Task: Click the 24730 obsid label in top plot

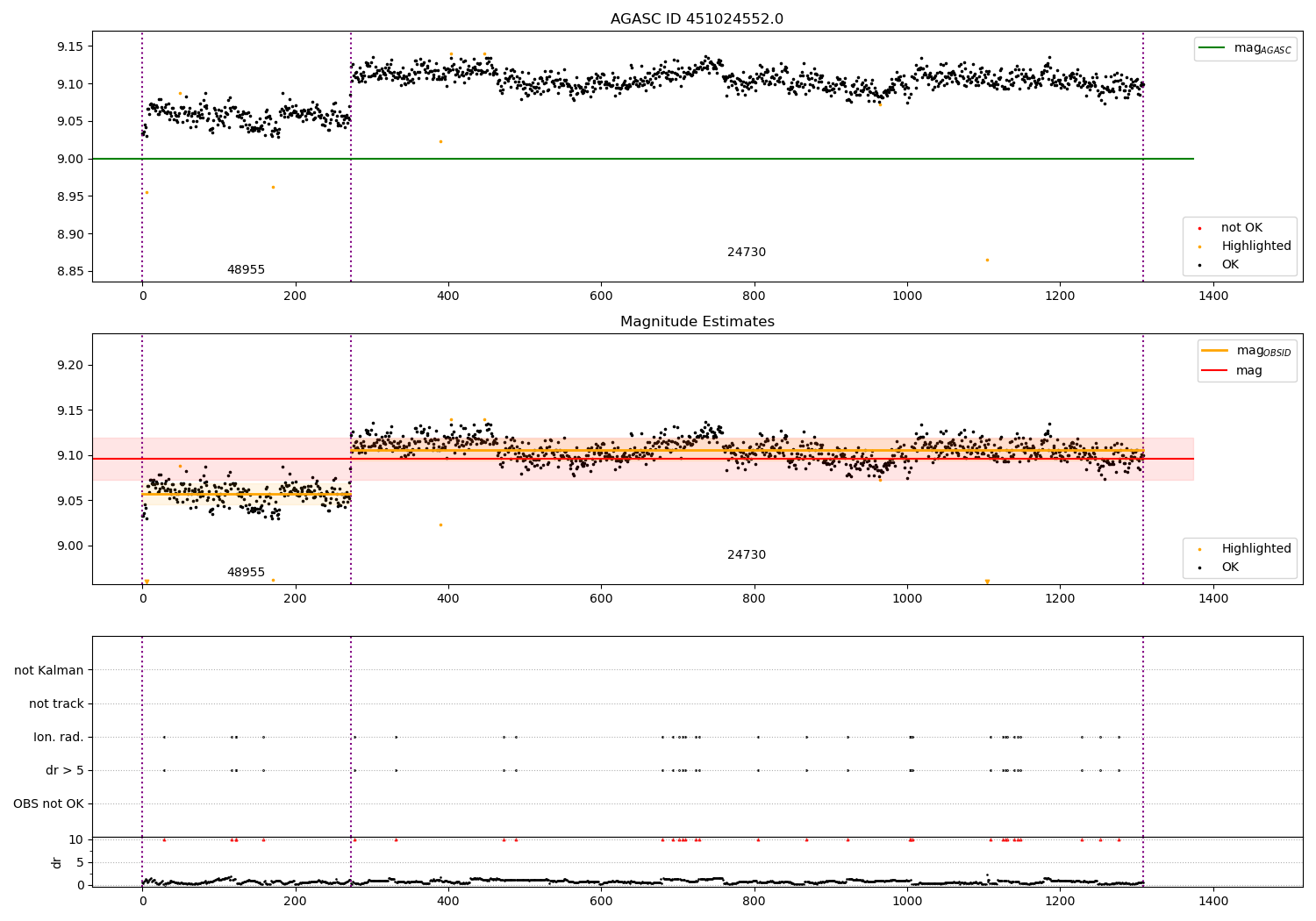Action: pos(747,253)
